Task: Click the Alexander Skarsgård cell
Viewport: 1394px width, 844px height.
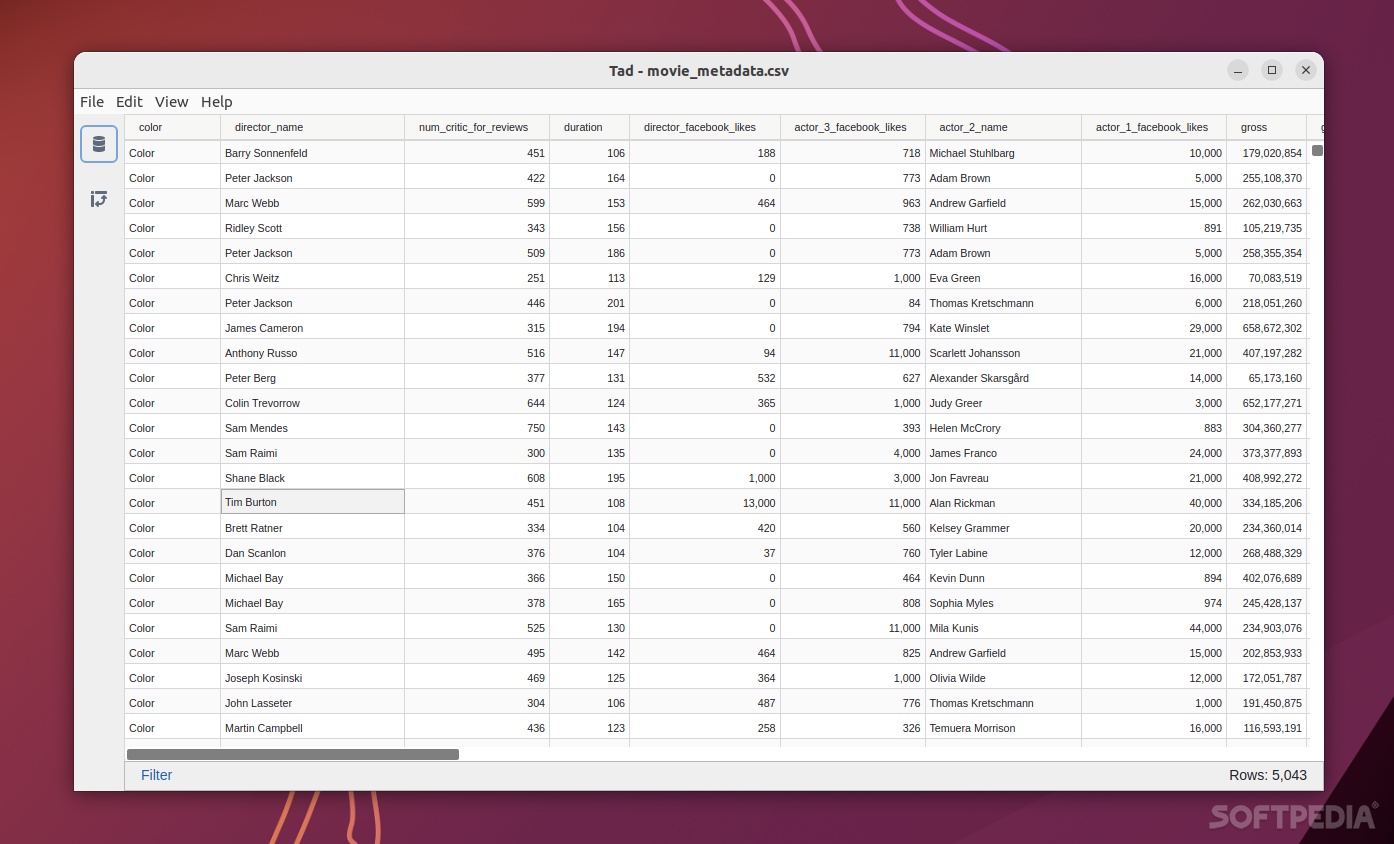Action: pos(1003,378)
